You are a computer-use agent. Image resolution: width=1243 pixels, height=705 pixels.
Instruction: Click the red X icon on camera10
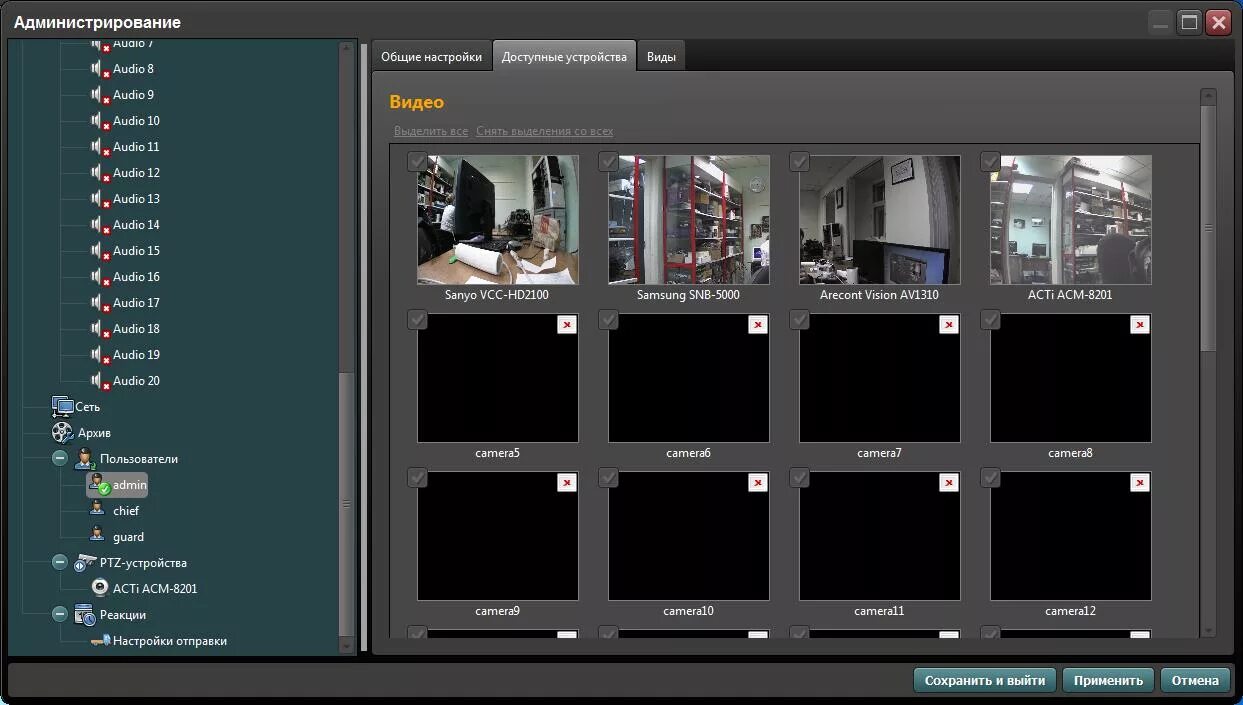758,482
